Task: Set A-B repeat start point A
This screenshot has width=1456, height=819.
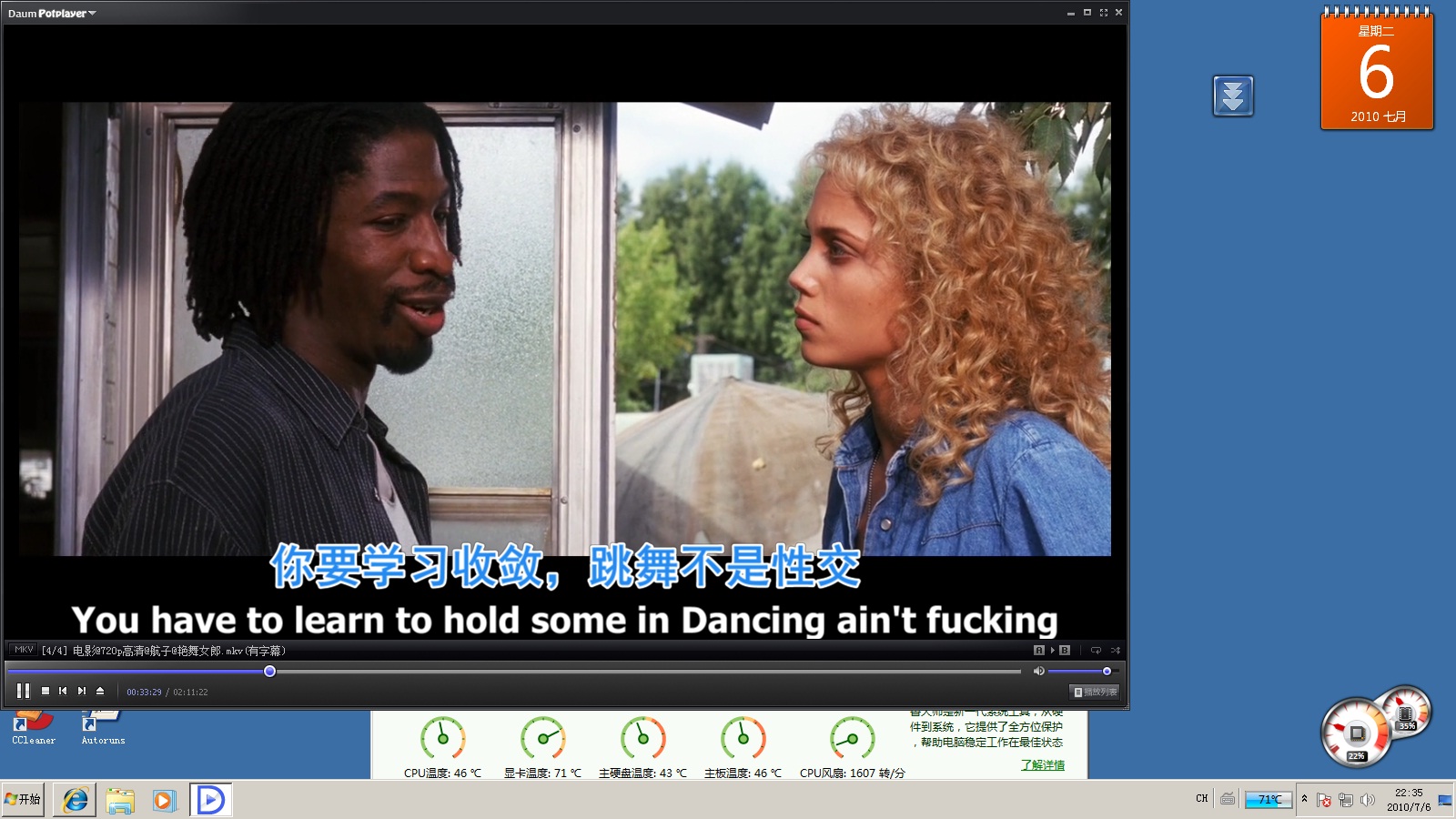Action: [1039, 651]
